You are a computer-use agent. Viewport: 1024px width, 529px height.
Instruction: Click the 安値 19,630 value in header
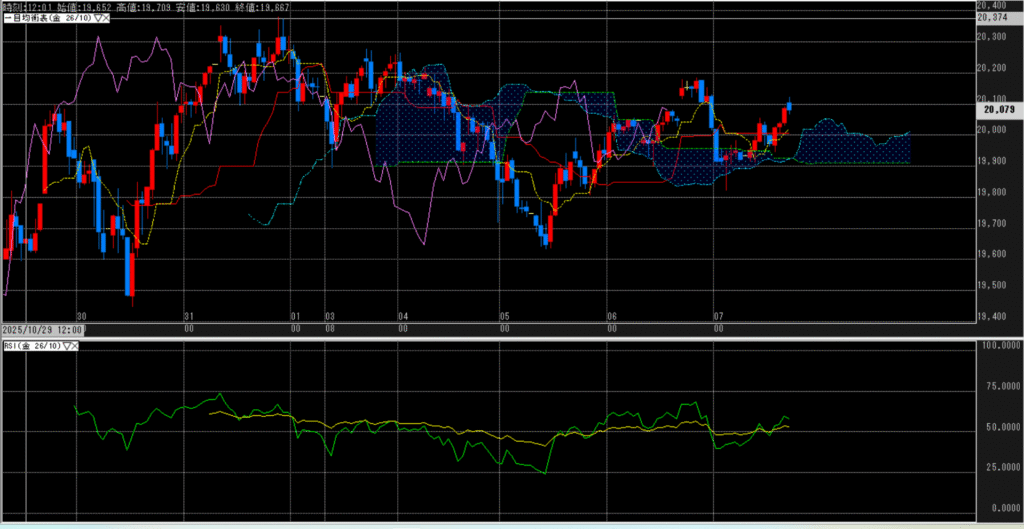tap(207, 6)
